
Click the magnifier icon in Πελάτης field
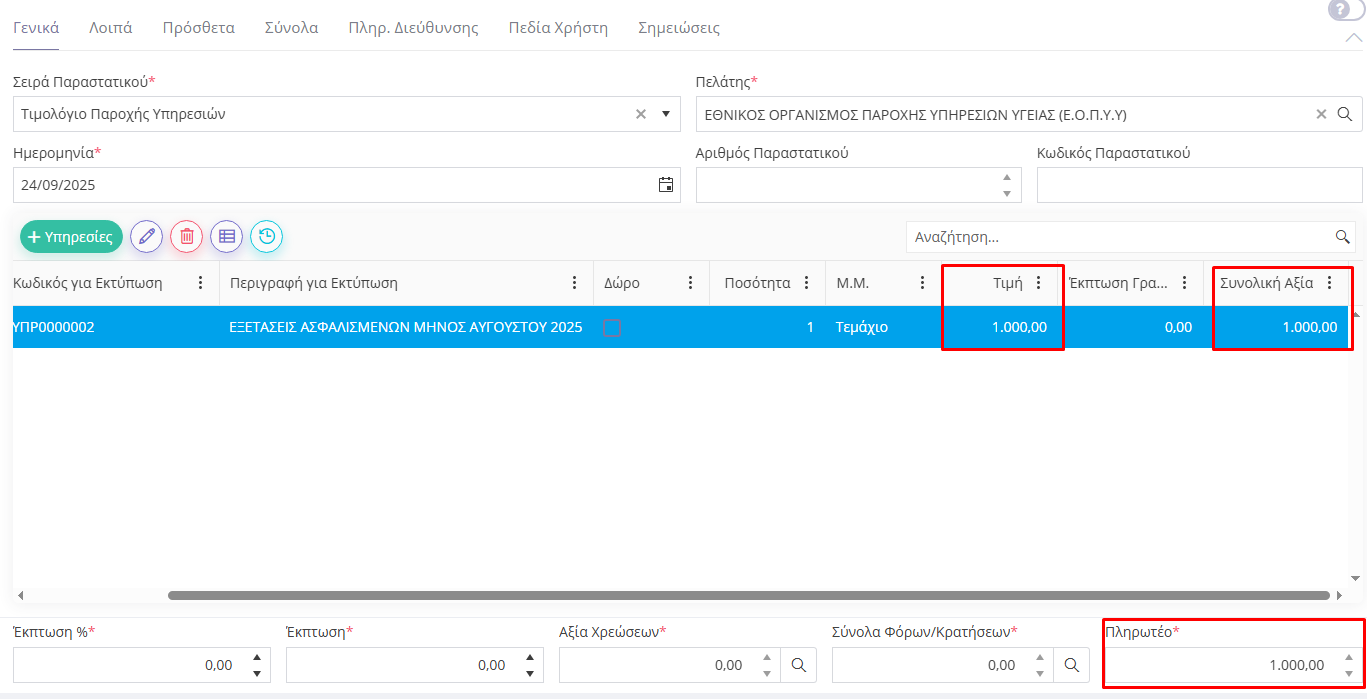click(1345, 114)
